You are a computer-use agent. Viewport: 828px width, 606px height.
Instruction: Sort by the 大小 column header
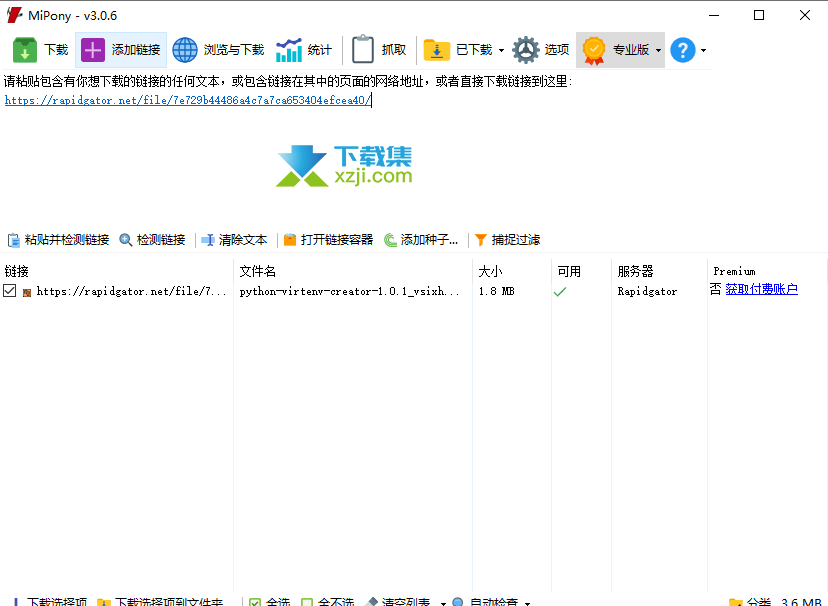tap(490, 271)
